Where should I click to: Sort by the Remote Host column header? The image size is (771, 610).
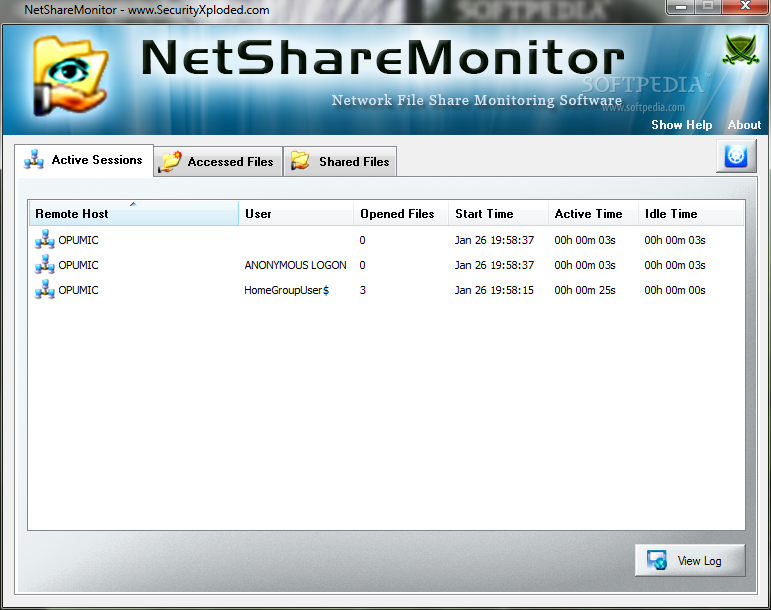coord(134,213)
